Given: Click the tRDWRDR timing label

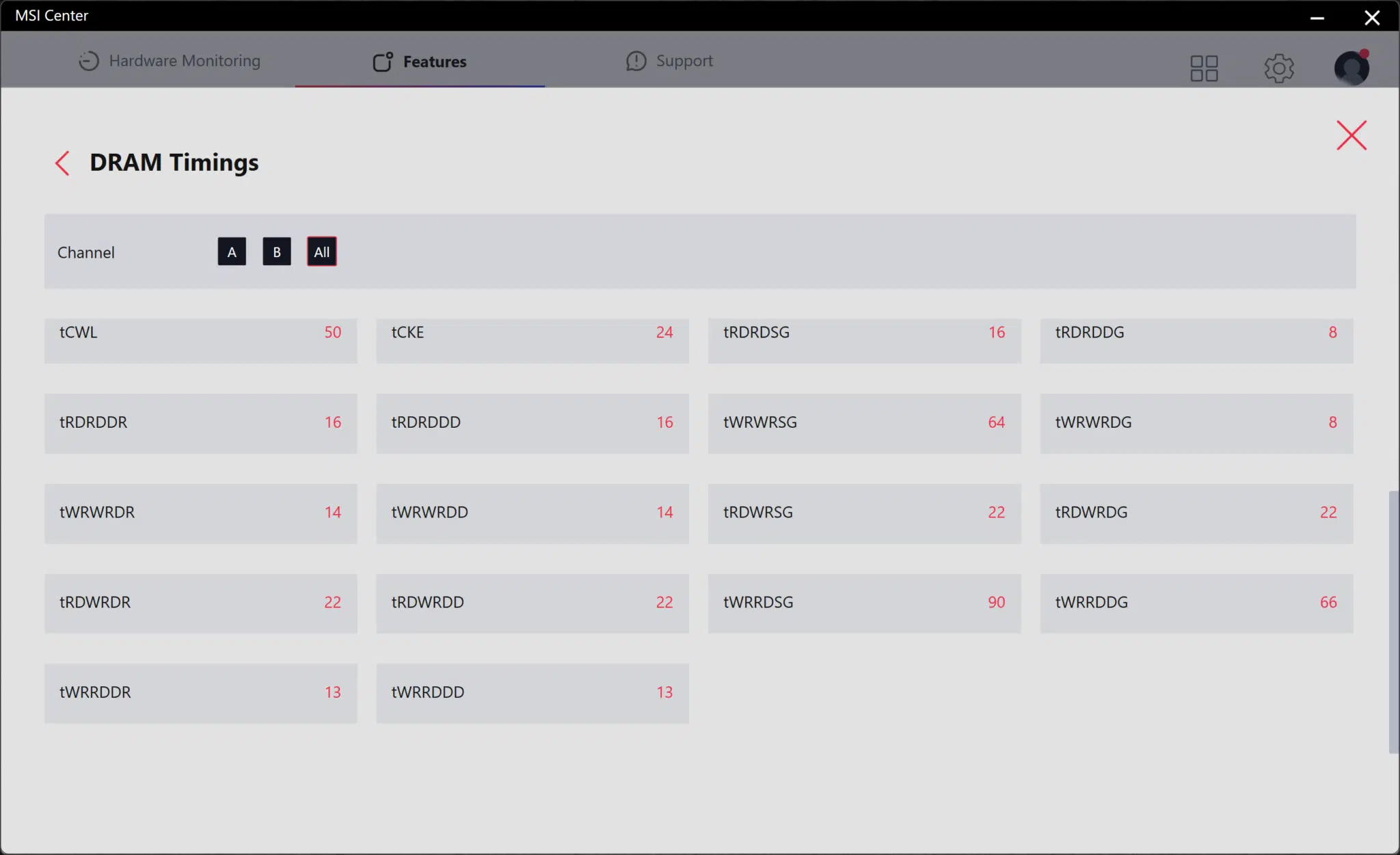Looking at the screenshot, I should pyautogui.click(x=95, y=602).
